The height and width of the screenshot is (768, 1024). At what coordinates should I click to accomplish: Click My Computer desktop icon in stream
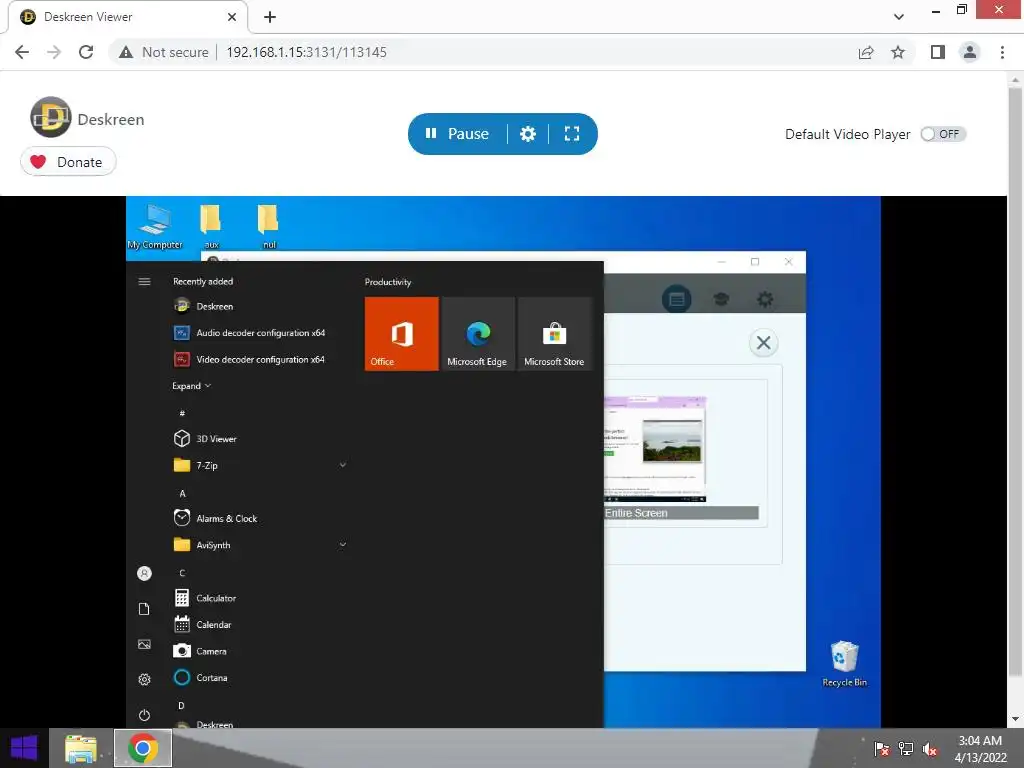[155, 226]
